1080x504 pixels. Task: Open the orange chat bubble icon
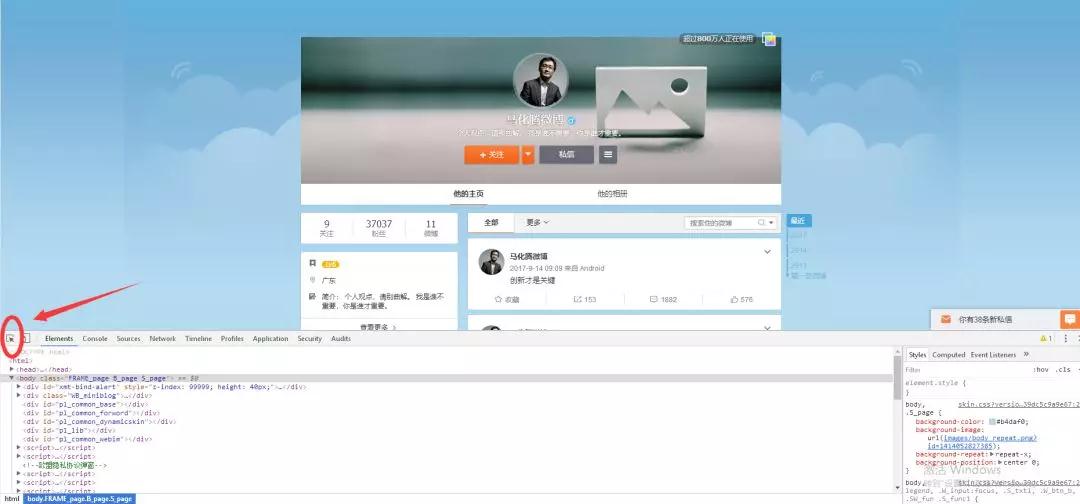coord(1070,319)
